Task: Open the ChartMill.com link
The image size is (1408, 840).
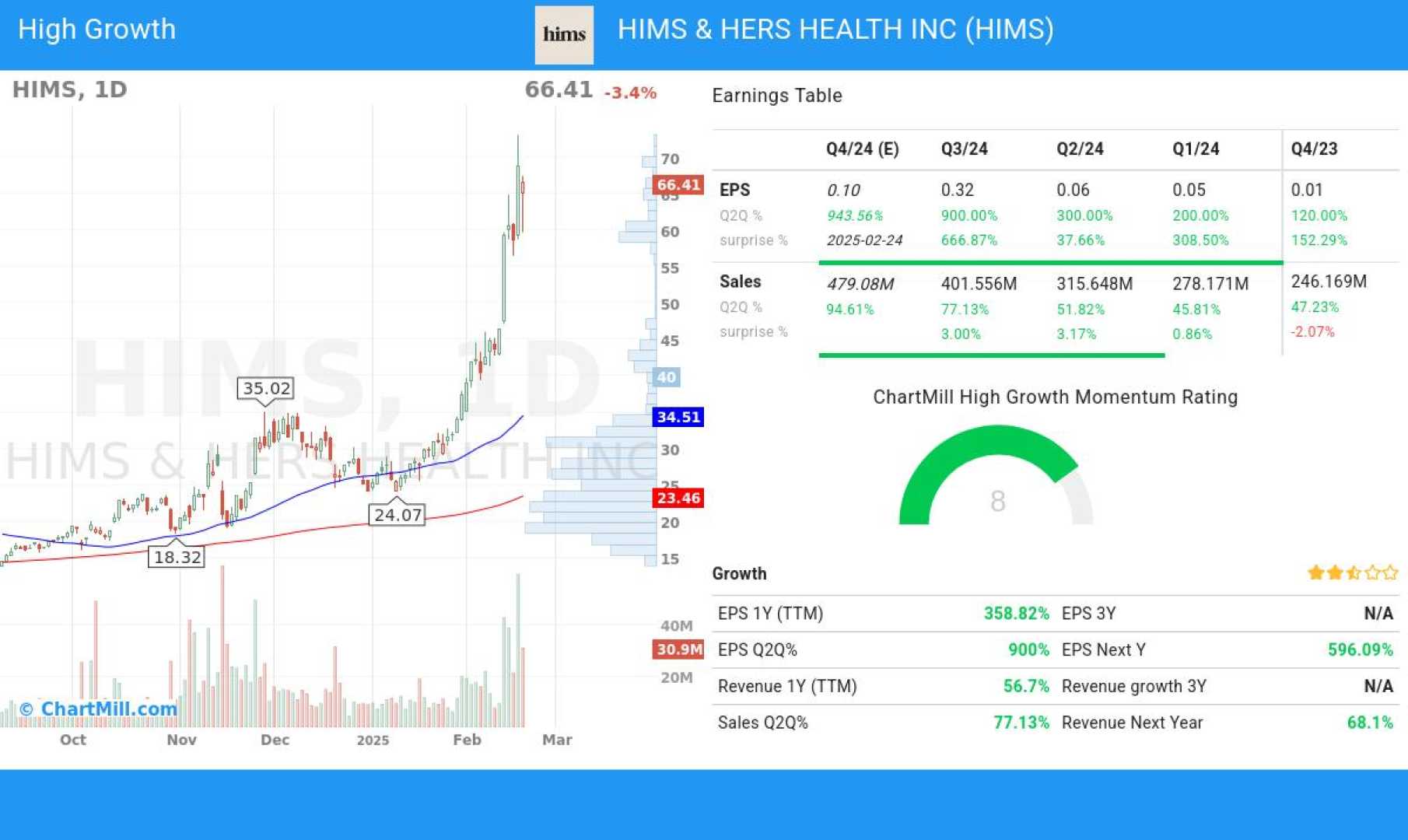Action: [x=99, y=709]
